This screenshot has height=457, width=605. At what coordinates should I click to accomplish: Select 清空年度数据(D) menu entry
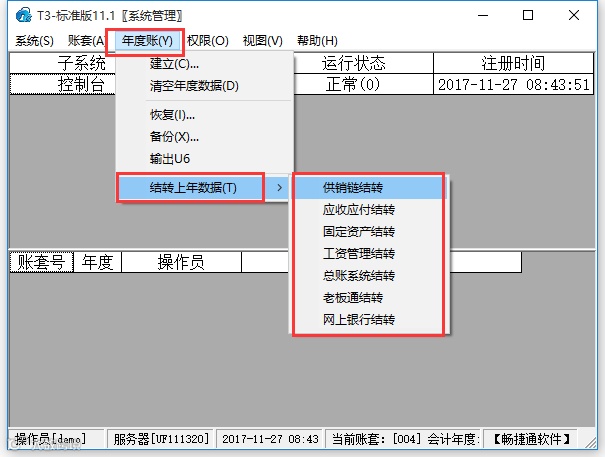click(x=204, y=86)
